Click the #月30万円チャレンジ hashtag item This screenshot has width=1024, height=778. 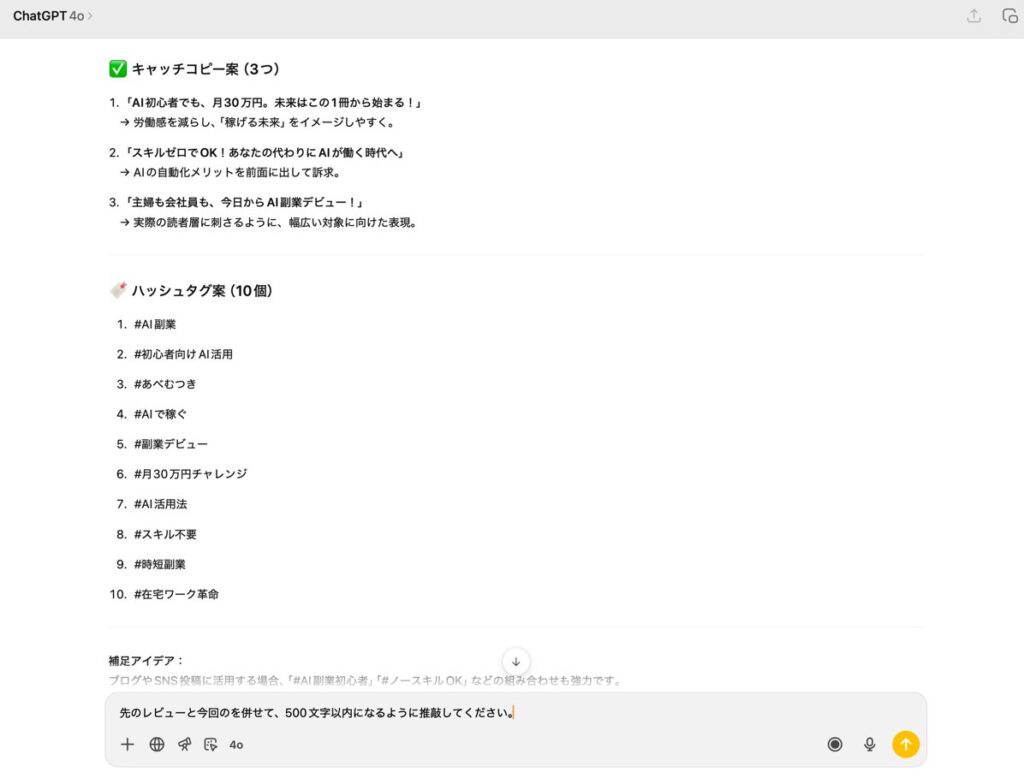tap(189, 474)
